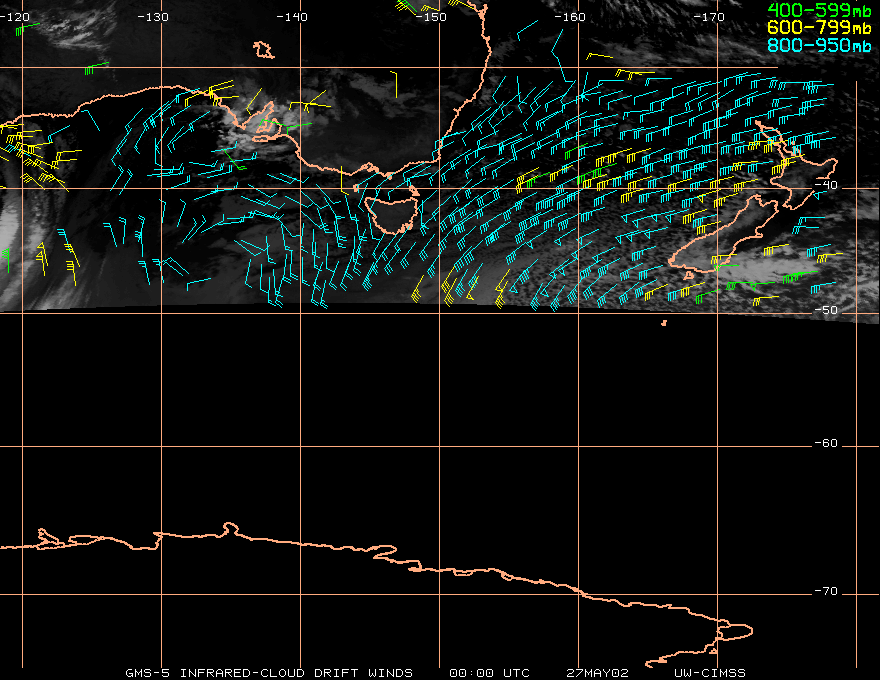This screenshot has height=680, width=880.
Task: Click the UW-CIMSS source label
Action: [x=710, y=673]
